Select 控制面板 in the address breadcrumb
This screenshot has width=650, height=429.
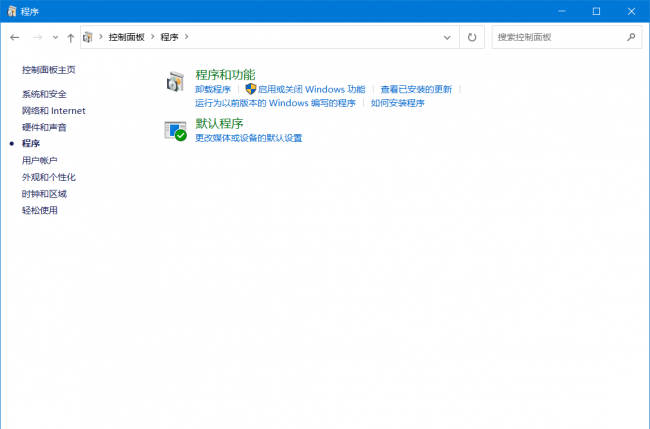(x=126, y=37)
